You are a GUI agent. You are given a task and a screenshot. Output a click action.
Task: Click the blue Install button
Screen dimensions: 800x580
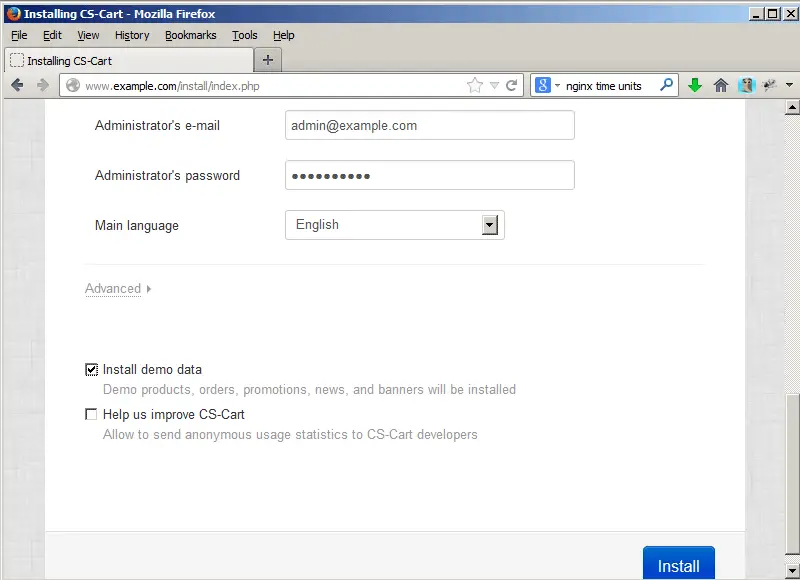(679, 563)
